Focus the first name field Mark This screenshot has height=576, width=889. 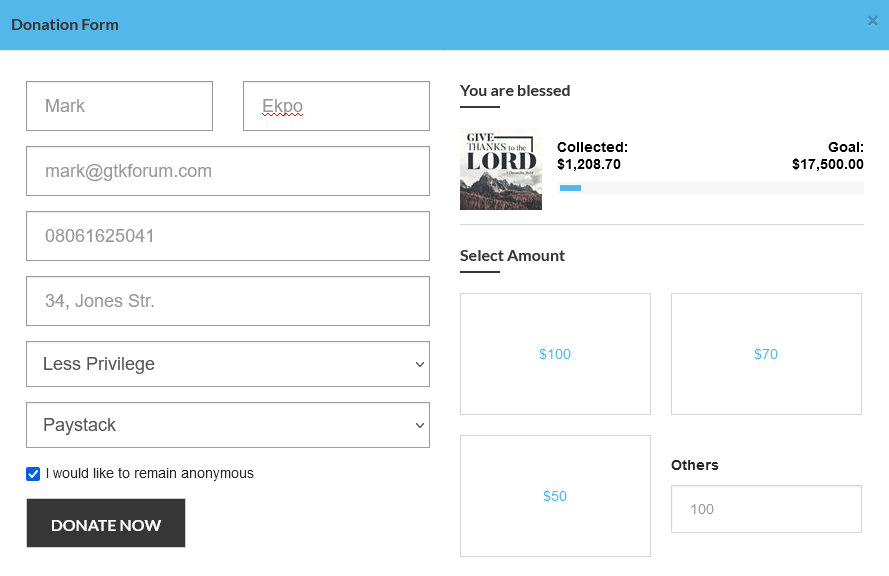tap(119, 106)
